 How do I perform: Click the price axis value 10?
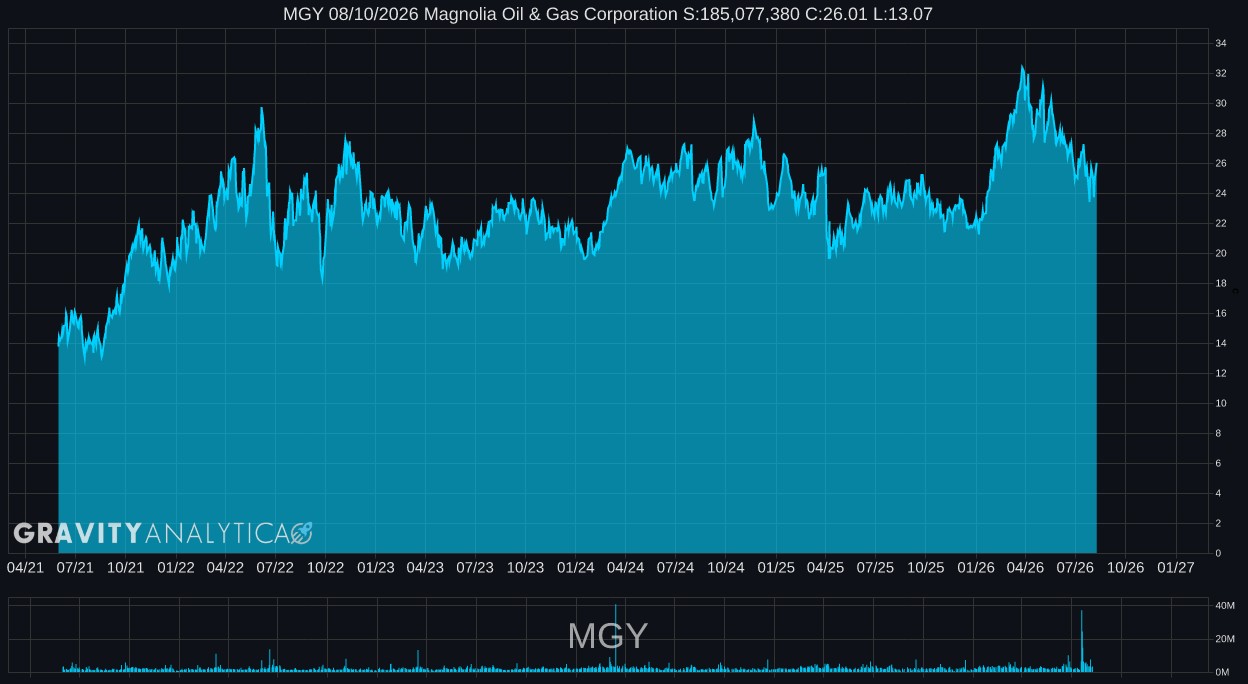pos(1221,403)
